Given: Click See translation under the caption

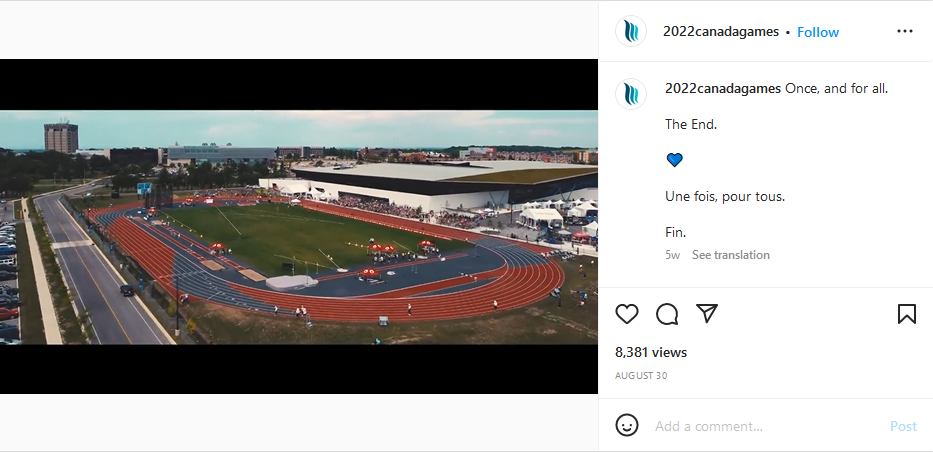Looking at the screenshot, I should point(730,255).
